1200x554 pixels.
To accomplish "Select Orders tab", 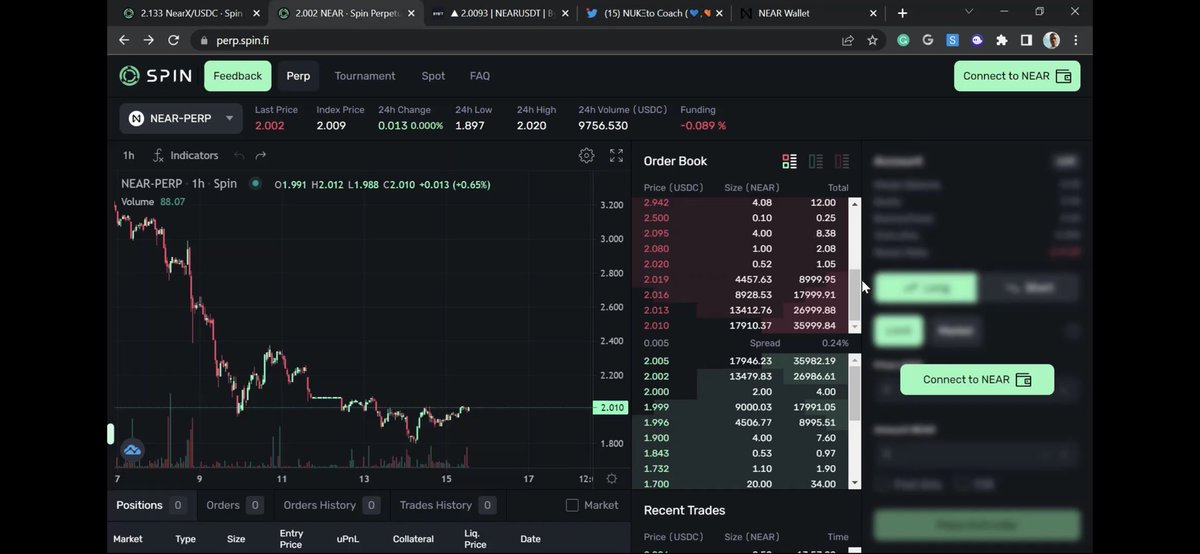I will (x=234, y=505).
